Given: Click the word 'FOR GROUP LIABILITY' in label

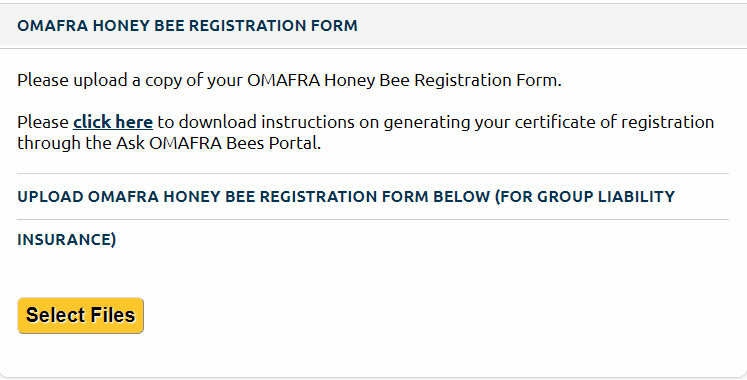Looking at the screenshot, I should [585, 197].
